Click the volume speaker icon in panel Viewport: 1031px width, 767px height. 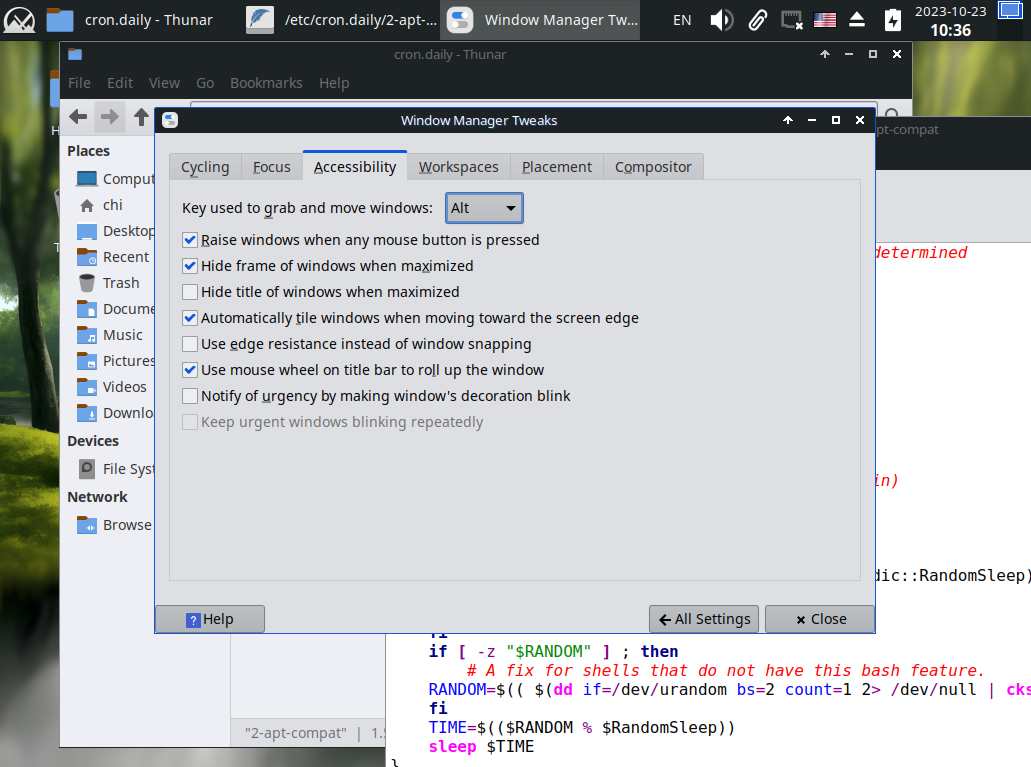(721, 19)
